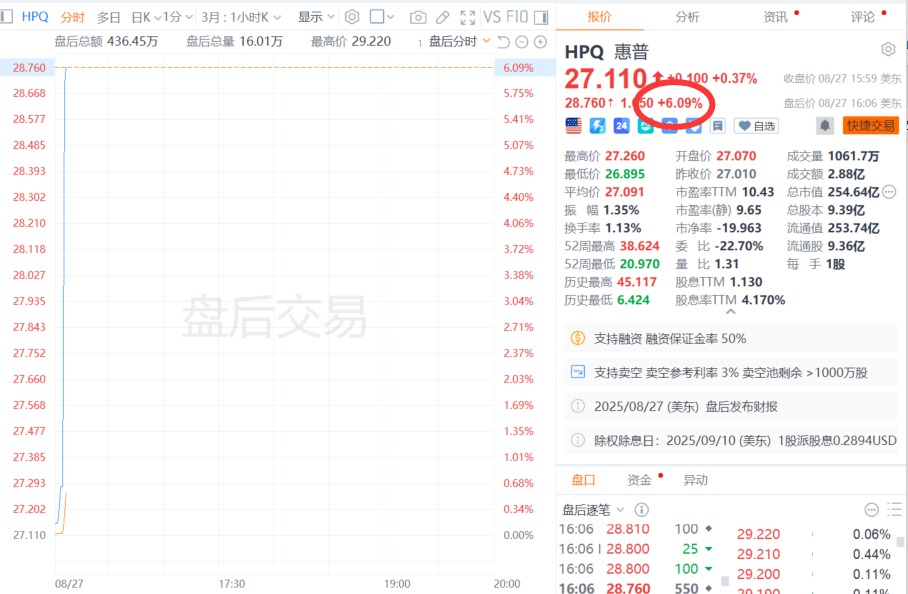The image size is (908, 594).
Task: Click the VS compare button
Action: click(492, 17)
